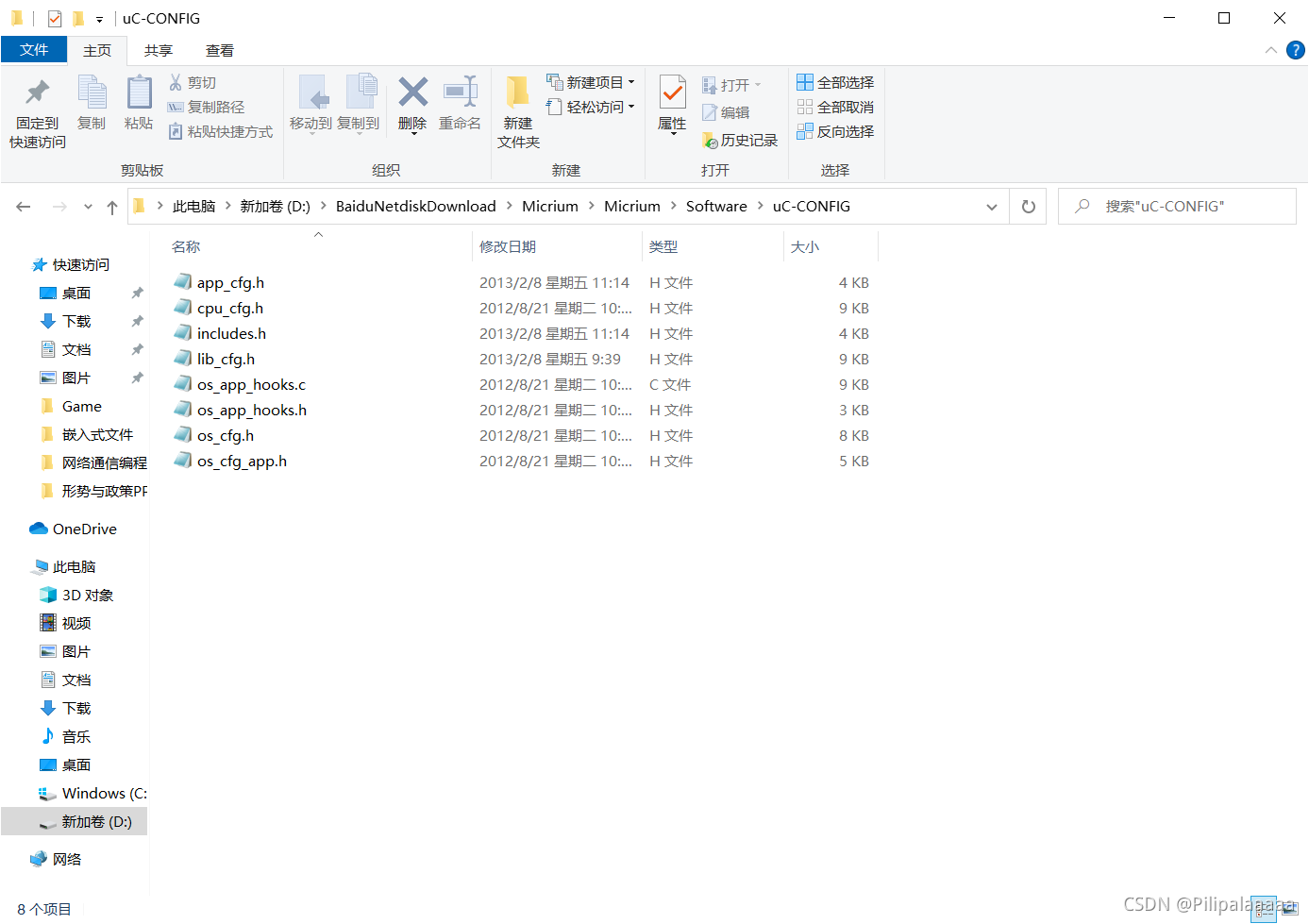Viewport: 1309px width, 924px height.
Task: Select the os_app_hooks.h file
Action: (x=252, y=411)
